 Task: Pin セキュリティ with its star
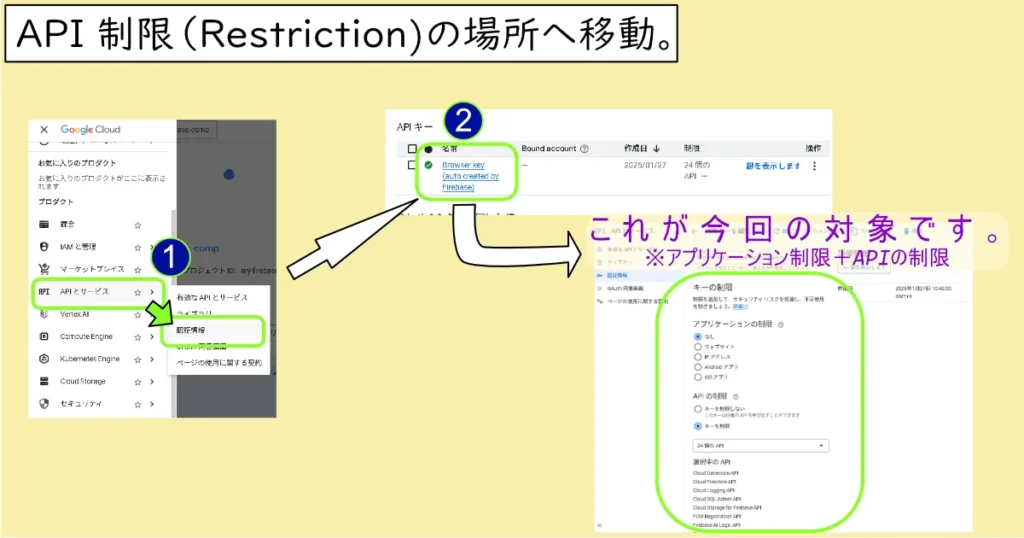coord(137,404)
